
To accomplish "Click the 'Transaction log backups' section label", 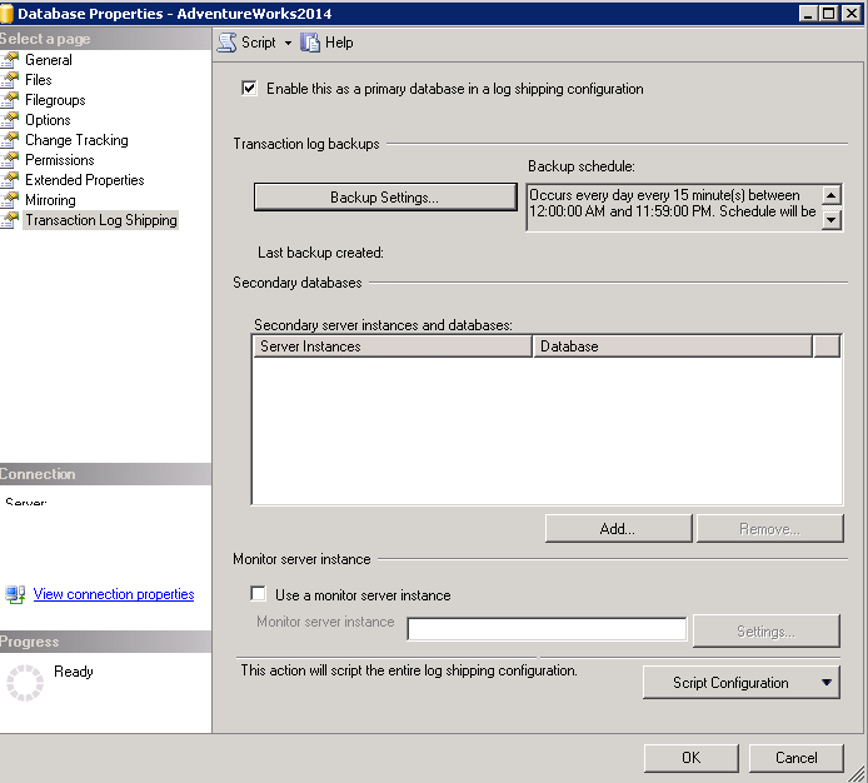I will (306, 144).
